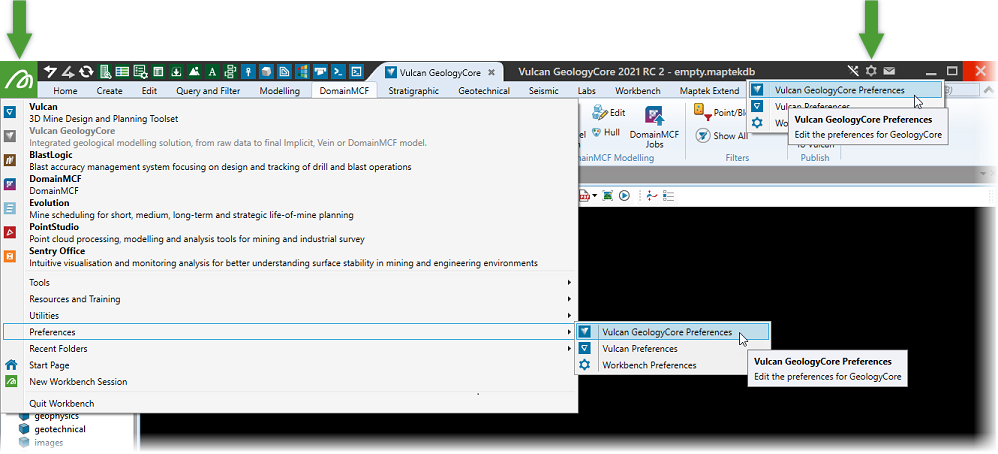Click the green mountain image toolbar icon
The image size is (998, 454).
pos(194,72)
